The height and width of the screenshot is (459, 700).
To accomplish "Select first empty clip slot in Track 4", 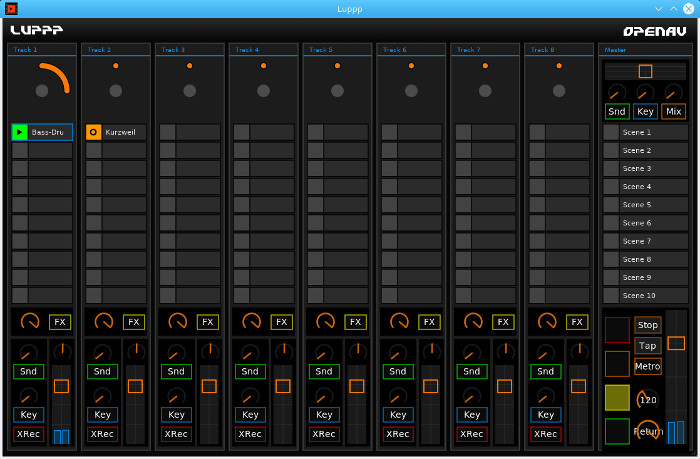I will [x=263, y=132].
